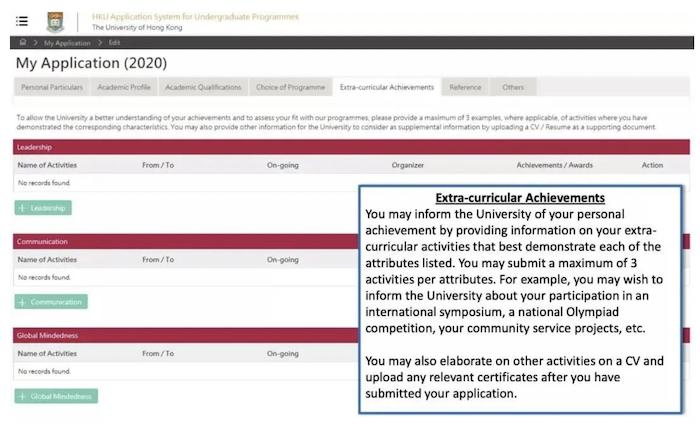Click the plus icon on Leadership button

point(24,208)
